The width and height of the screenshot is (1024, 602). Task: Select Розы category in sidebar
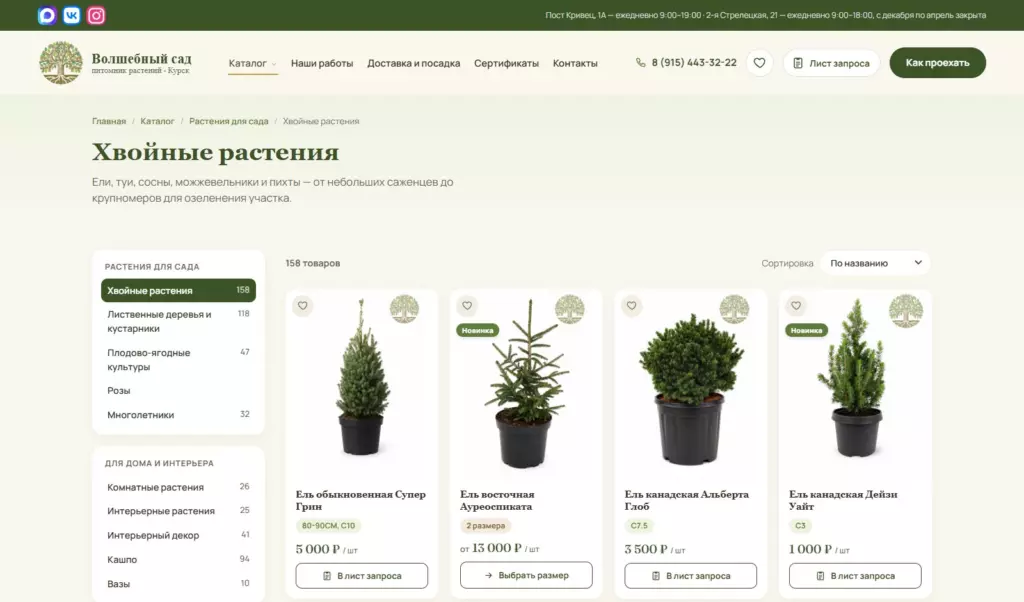pyautogui.click(x=178, y=390)
